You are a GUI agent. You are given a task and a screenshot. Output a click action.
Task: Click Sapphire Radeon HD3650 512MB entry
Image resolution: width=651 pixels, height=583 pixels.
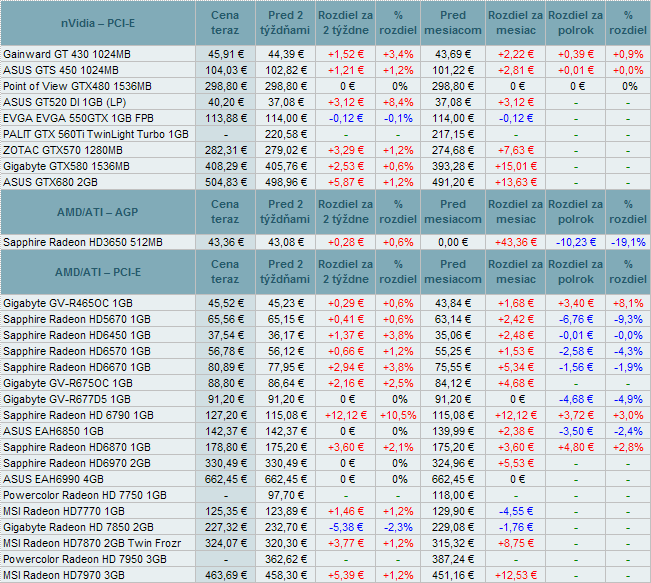[83, 242]
